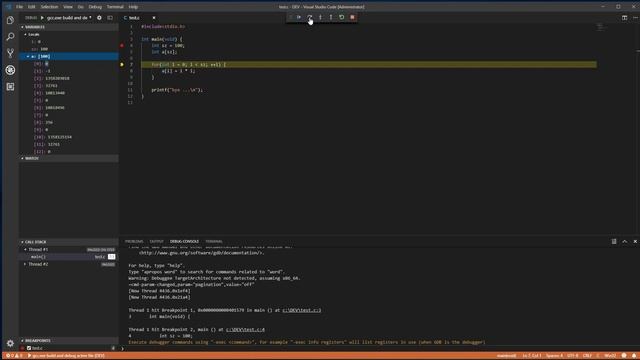Screen dimensions: 640x360
Task: Open the Debug menu
Action: pyautogui.click(x=95, y=7)
